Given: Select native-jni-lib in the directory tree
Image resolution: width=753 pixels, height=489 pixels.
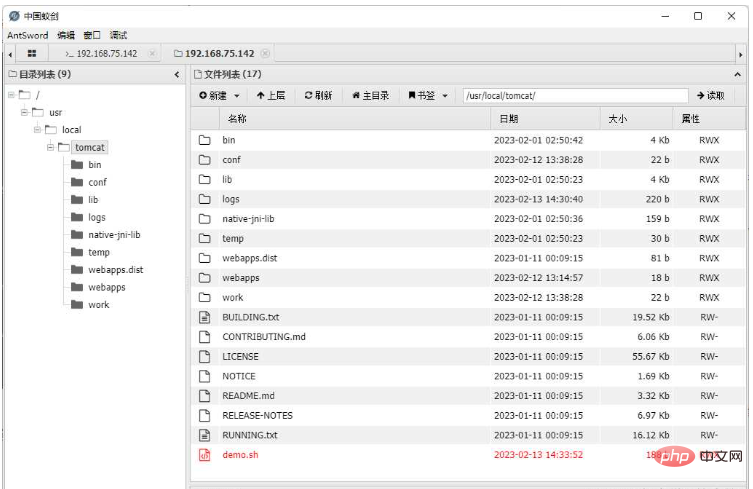Looking at the screenshot, I should click(114, 234).
